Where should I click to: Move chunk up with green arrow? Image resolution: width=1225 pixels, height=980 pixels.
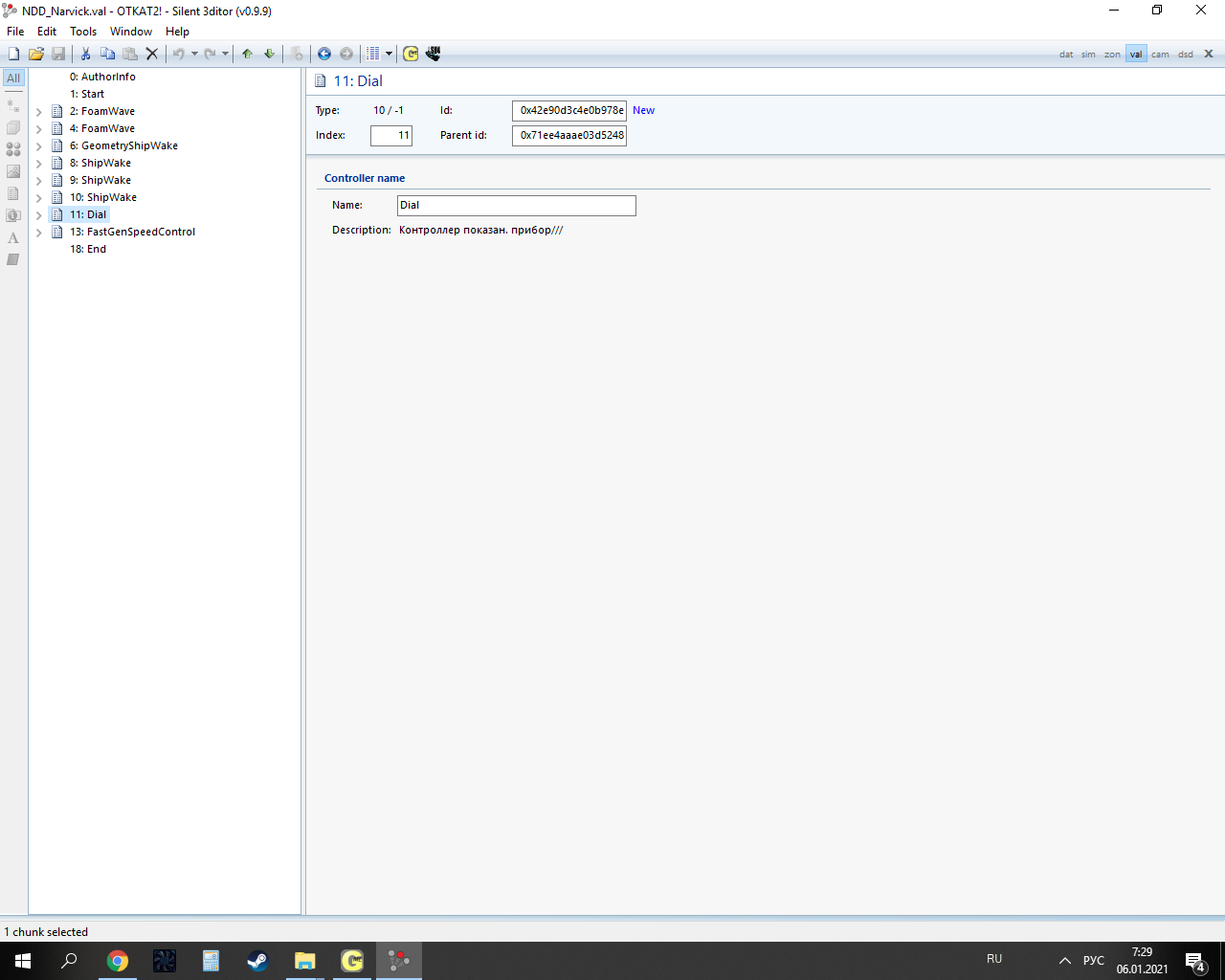[x=247, y=54]
